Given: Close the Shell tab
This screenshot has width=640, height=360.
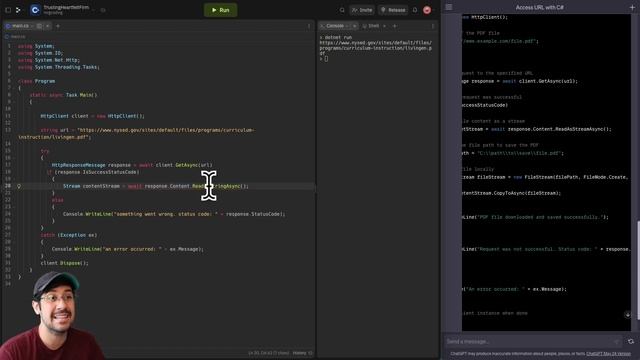Looking at the screenshot, I should coord(384,26).
